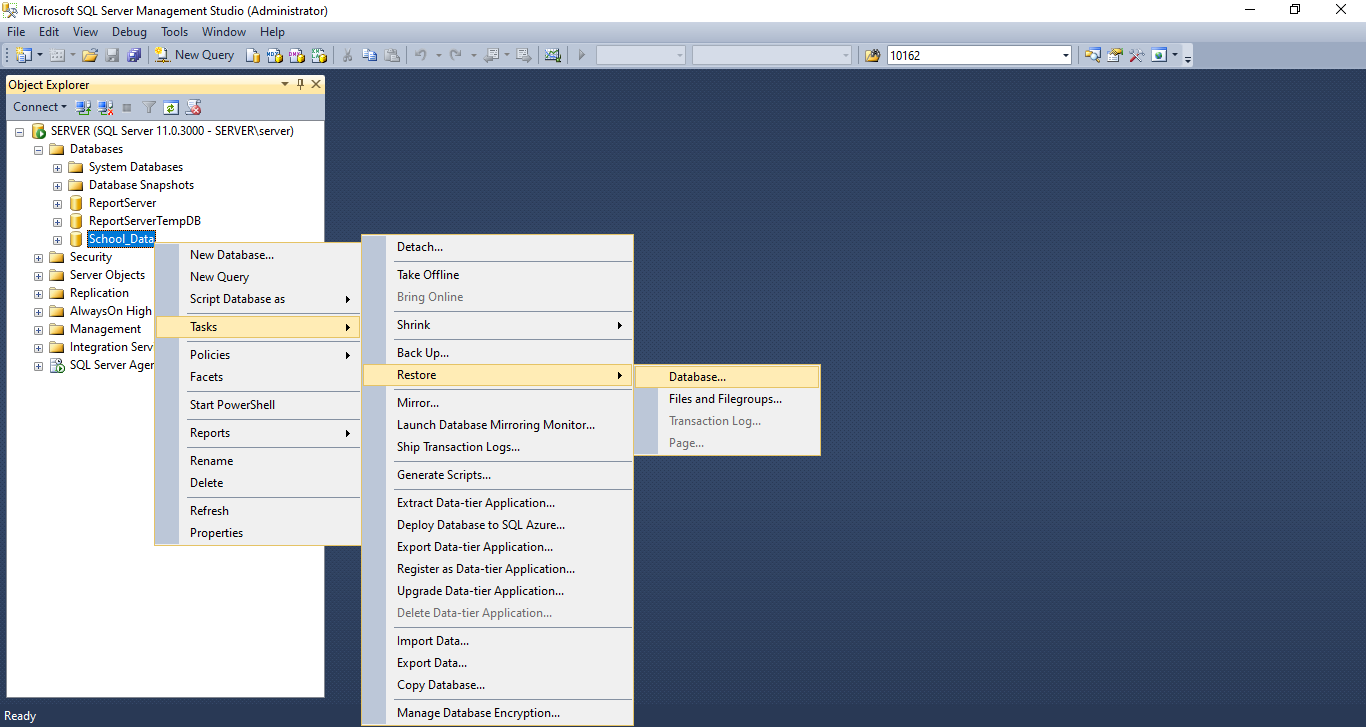The width and height of the screenshot is (1366, 727).
Task: Click the Activity Monitor toolbar icon
Action: pyautogui.click(x=553, y=55)
